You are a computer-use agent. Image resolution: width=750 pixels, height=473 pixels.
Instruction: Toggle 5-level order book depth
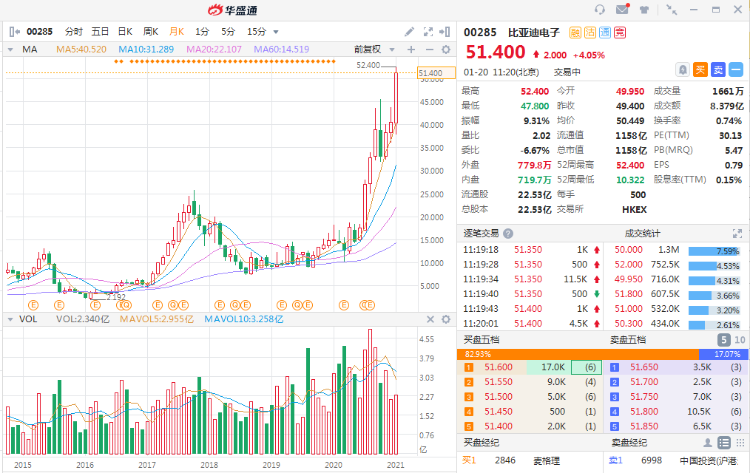coord(723,340)
